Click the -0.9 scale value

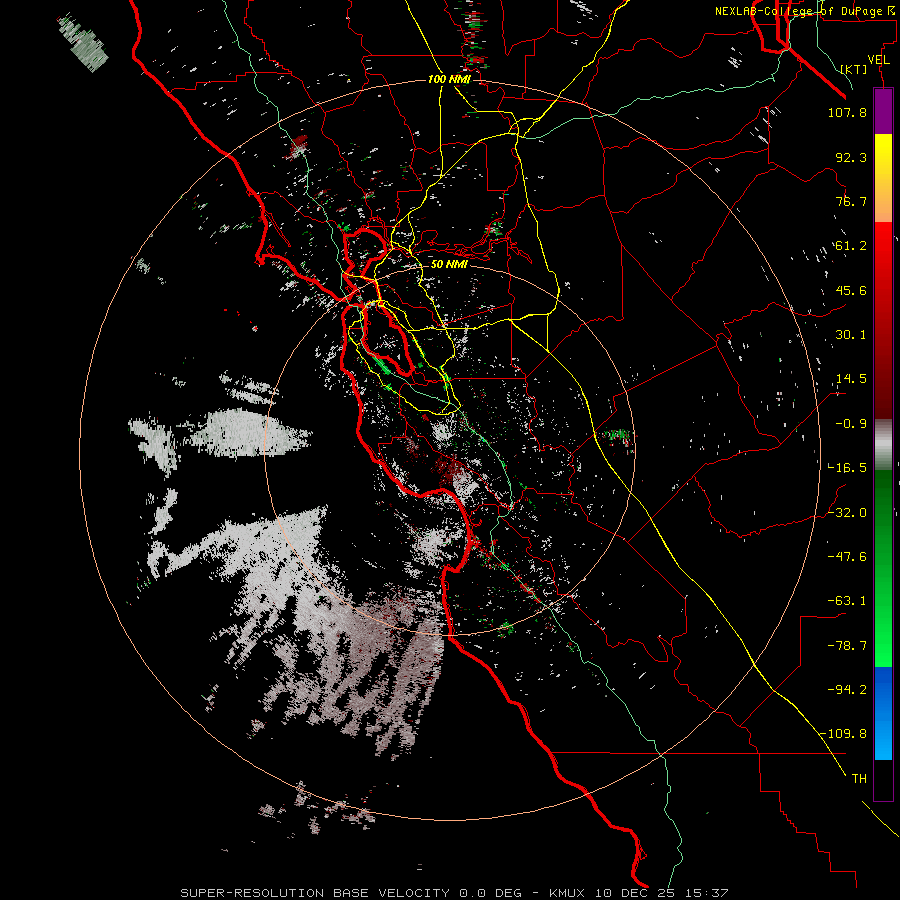click(x=851, y=424)
